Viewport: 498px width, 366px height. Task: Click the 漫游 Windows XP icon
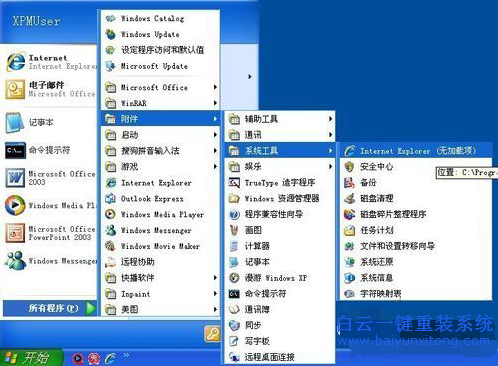(x=234, y=278)
